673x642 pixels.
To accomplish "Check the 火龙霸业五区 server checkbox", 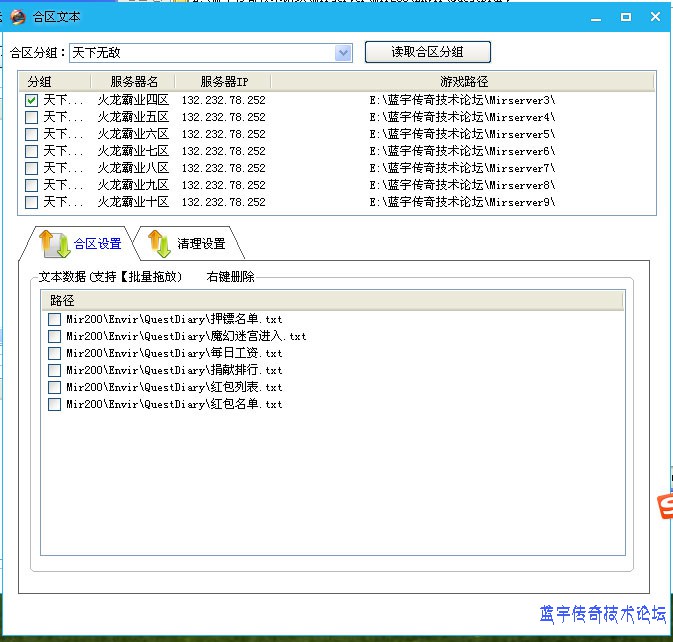I will click(x=32, y=117).
